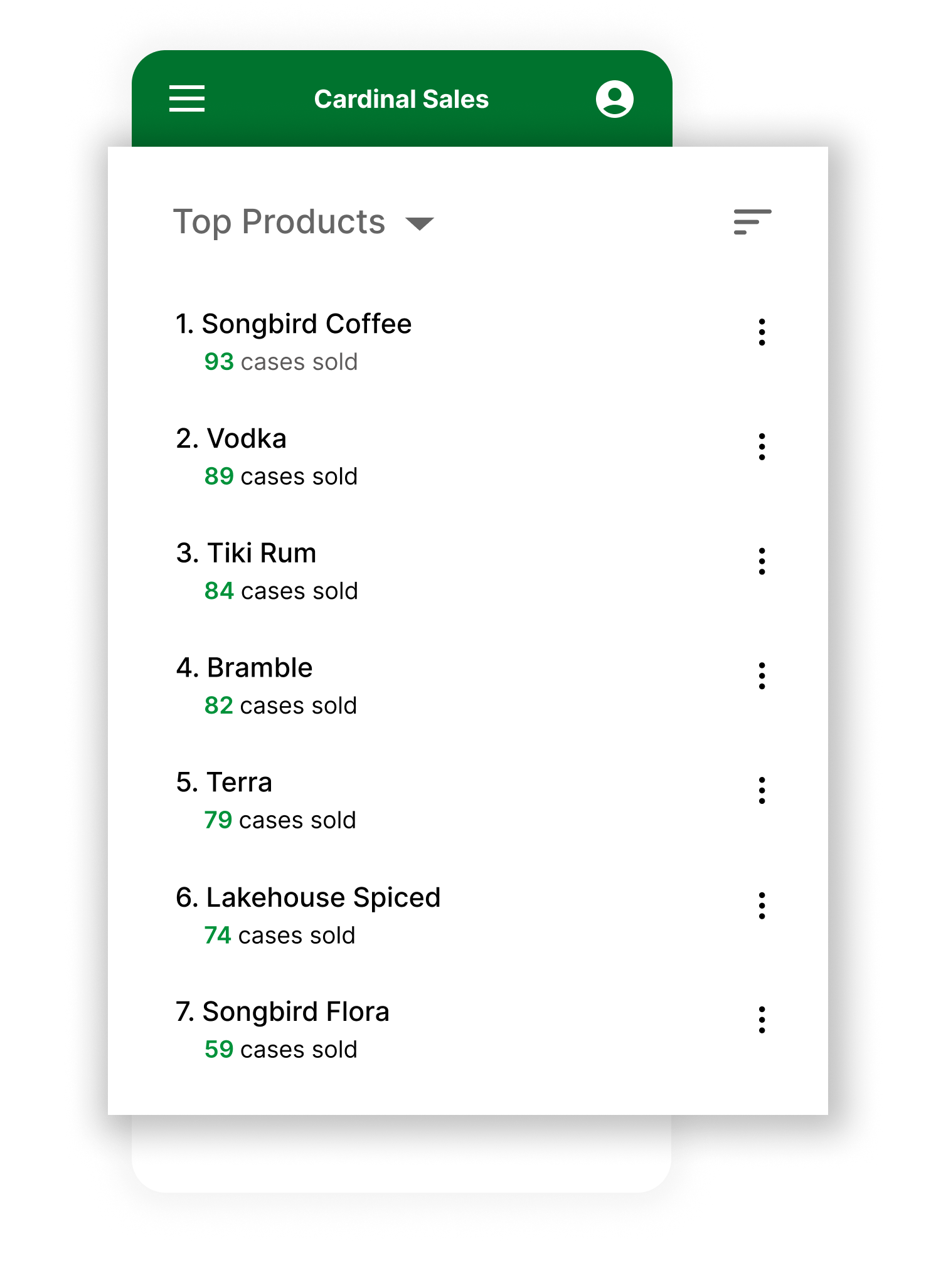Open more options for Terra
This screenshot has width=931, height=1288.
tap(762, 791)
